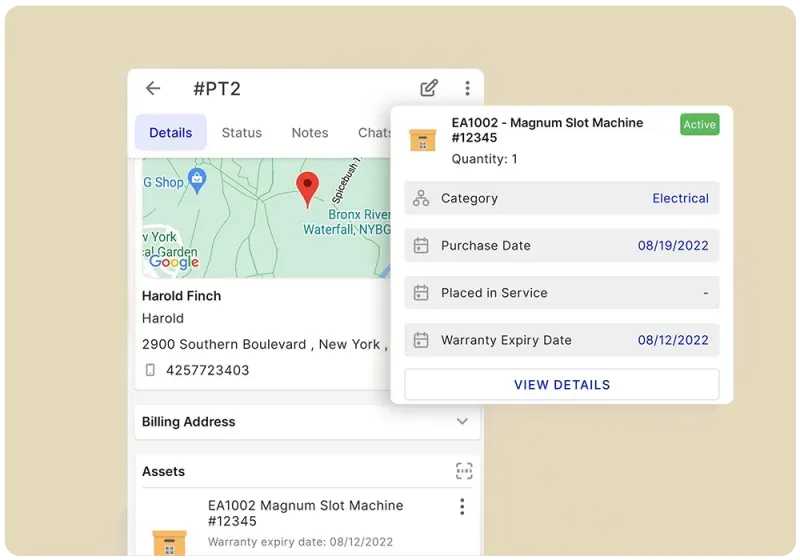Select EA1002 Magnum Slot Machine in Assets list
The height and width of the screenshot is (560, 800).
tap(305, 513)
